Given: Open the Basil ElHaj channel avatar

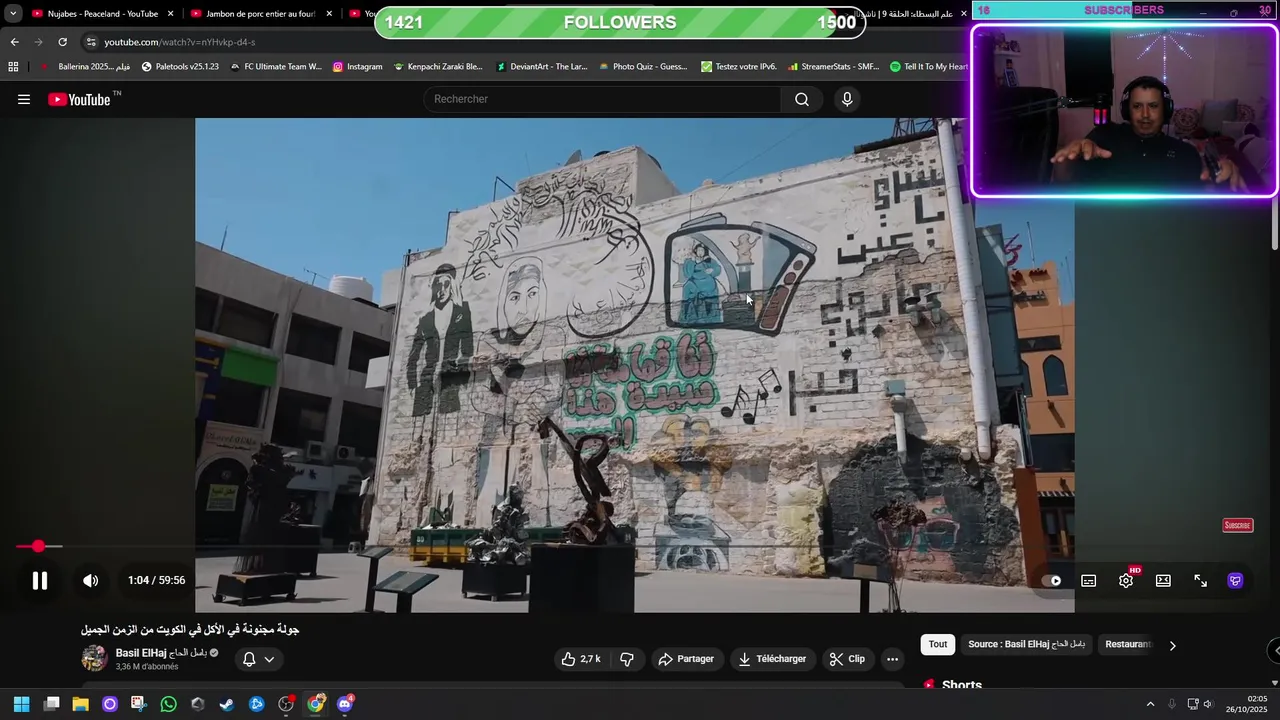Looking at the screenshot, I should click(94, 658).
